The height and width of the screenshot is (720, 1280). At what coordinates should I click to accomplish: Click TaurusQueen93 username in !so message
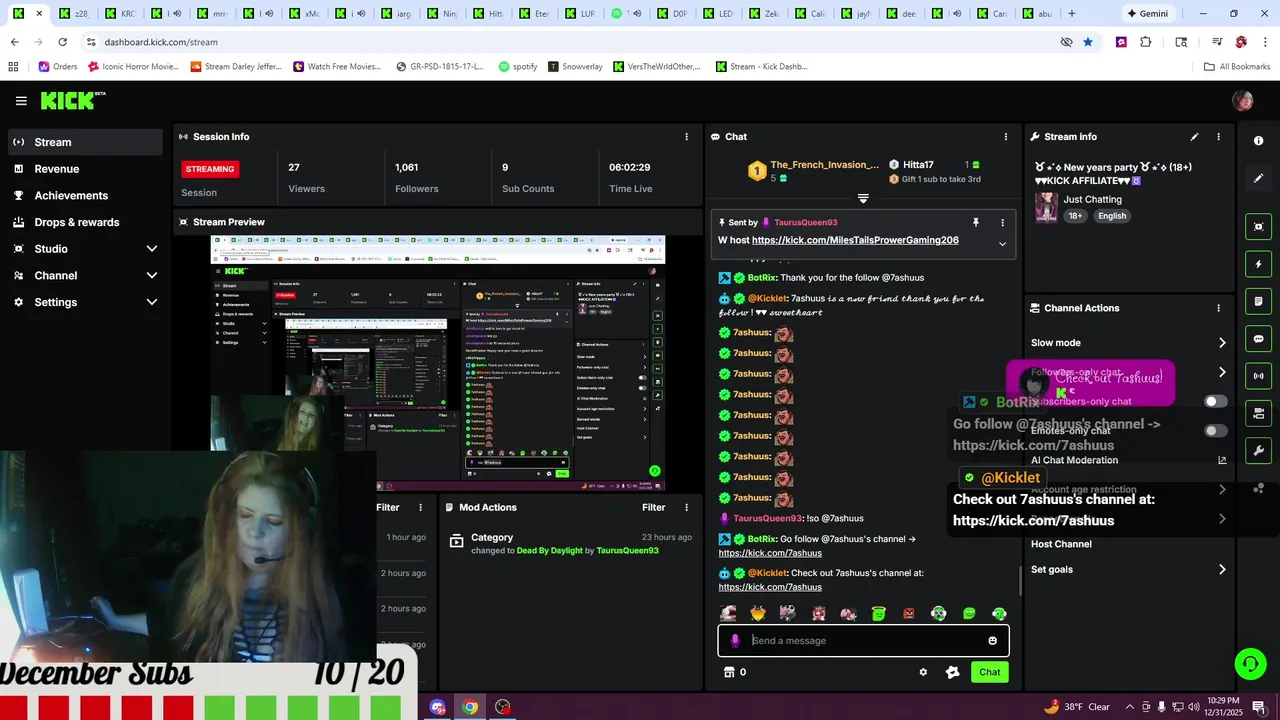(x=768, y=518)
